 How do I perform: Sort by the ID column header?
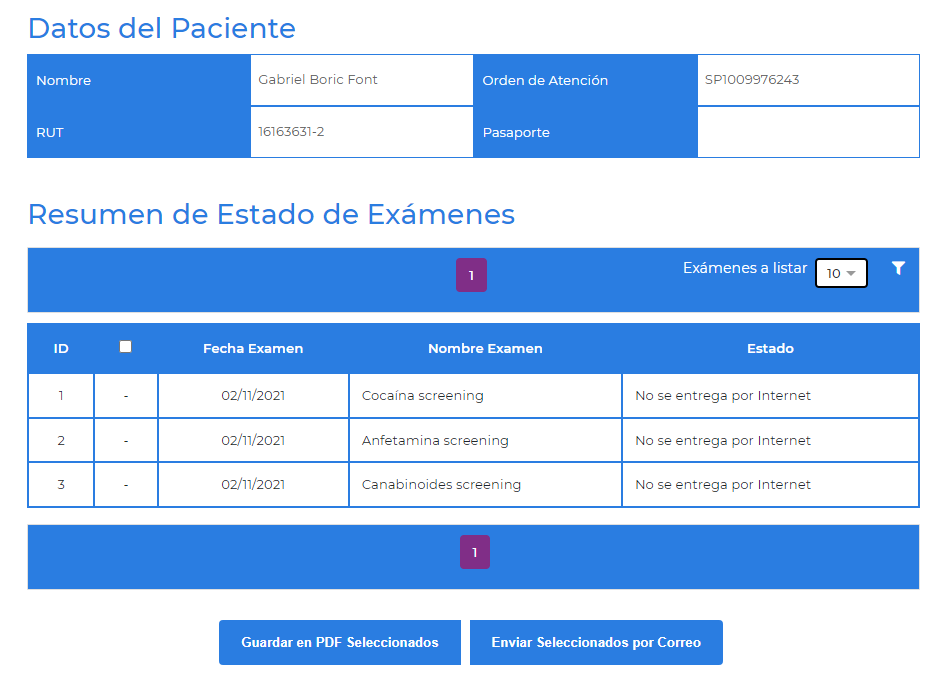click(61, 349)
